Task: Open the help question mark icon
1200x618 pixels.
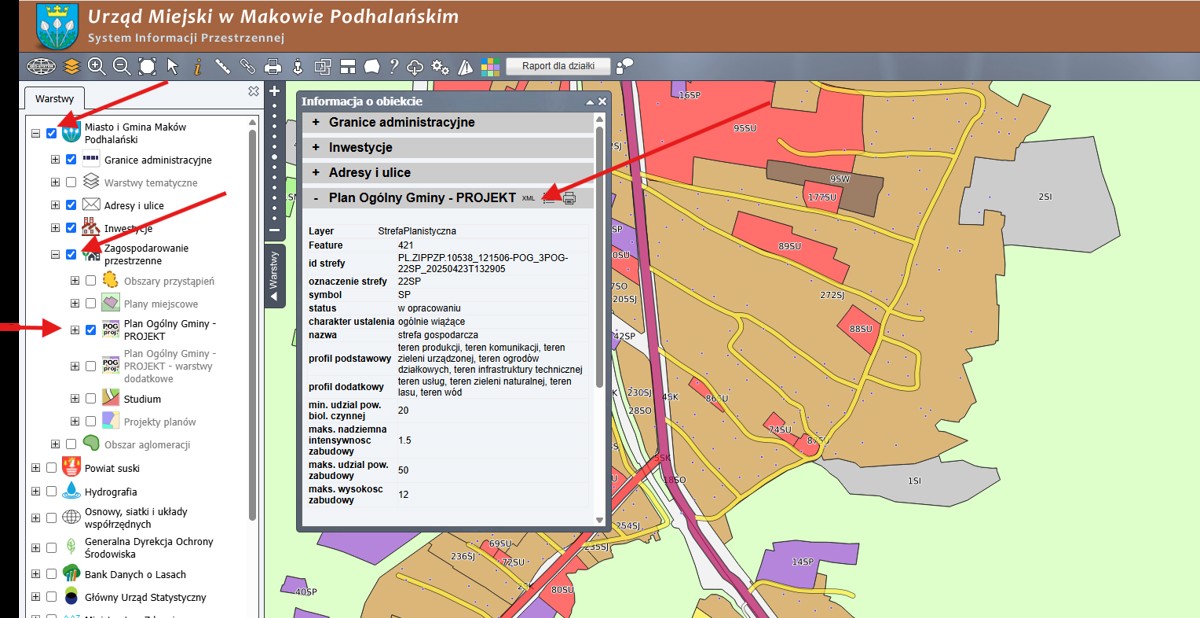Action: point(394,67)
